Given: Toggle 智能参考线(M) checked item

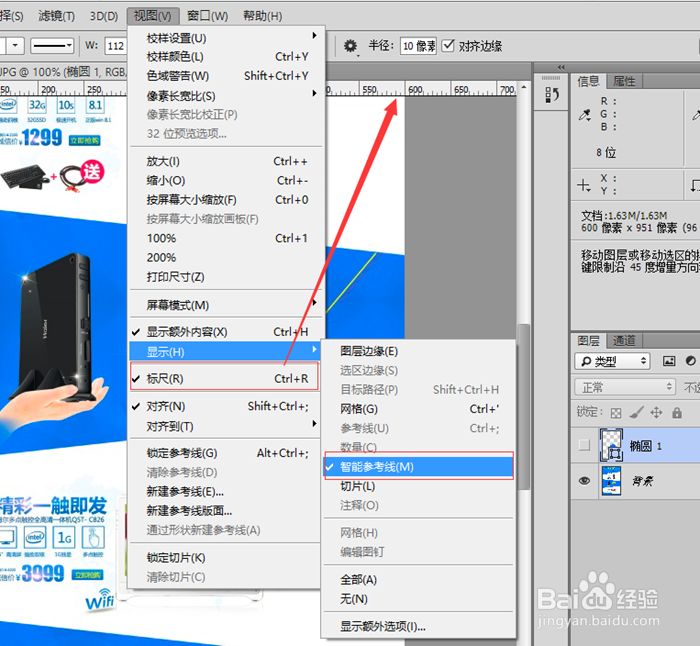Looking at the screenshot, I should 419,467.
